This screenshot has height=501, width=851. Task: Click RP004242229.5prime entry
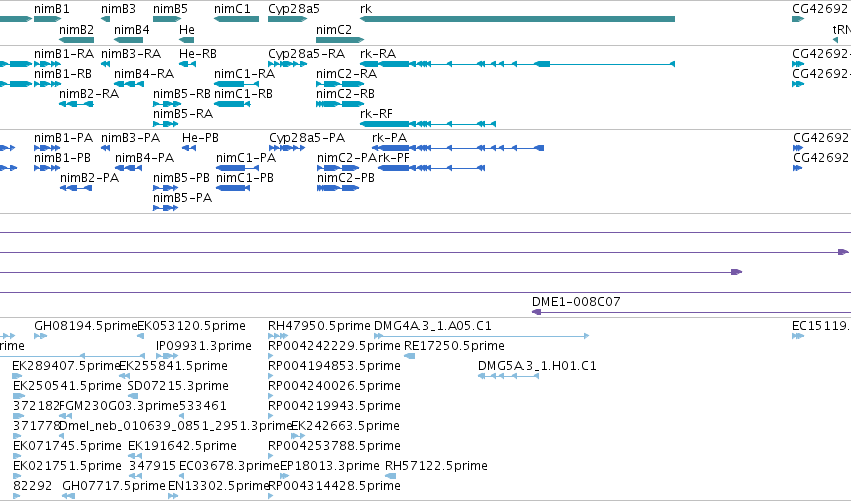[271, 356]
